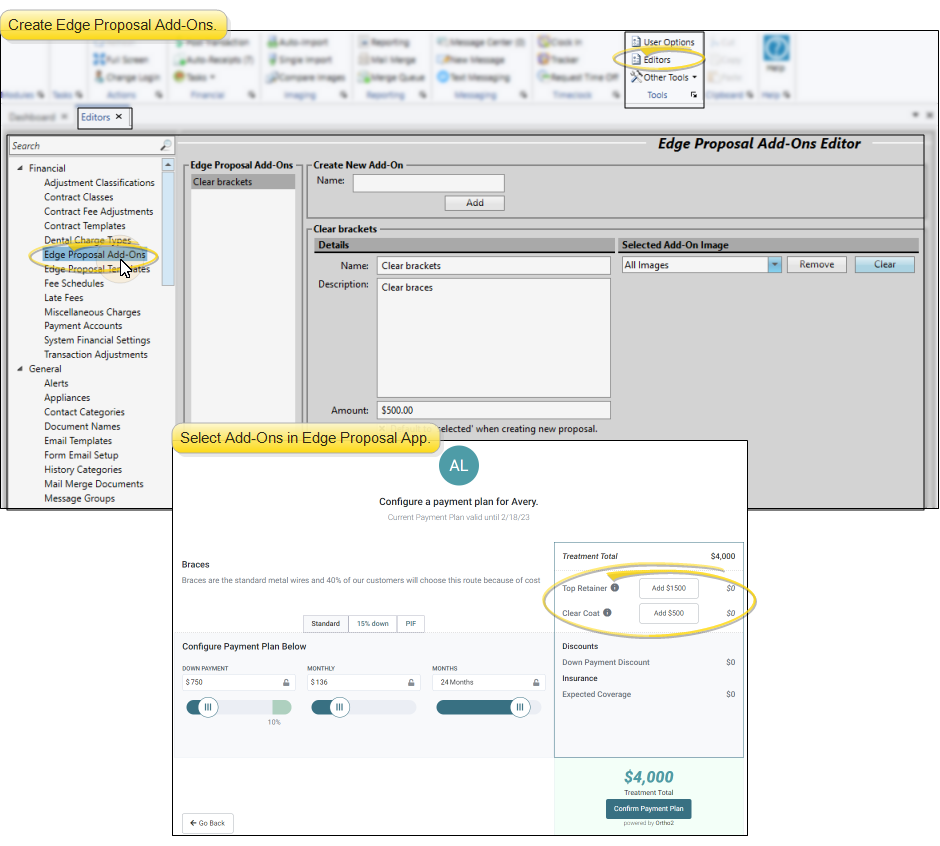Image resolution: width=940 pixels, height=846 pixels.
Task: Click the Create New Add-On Name field
Action: (428, 183)
